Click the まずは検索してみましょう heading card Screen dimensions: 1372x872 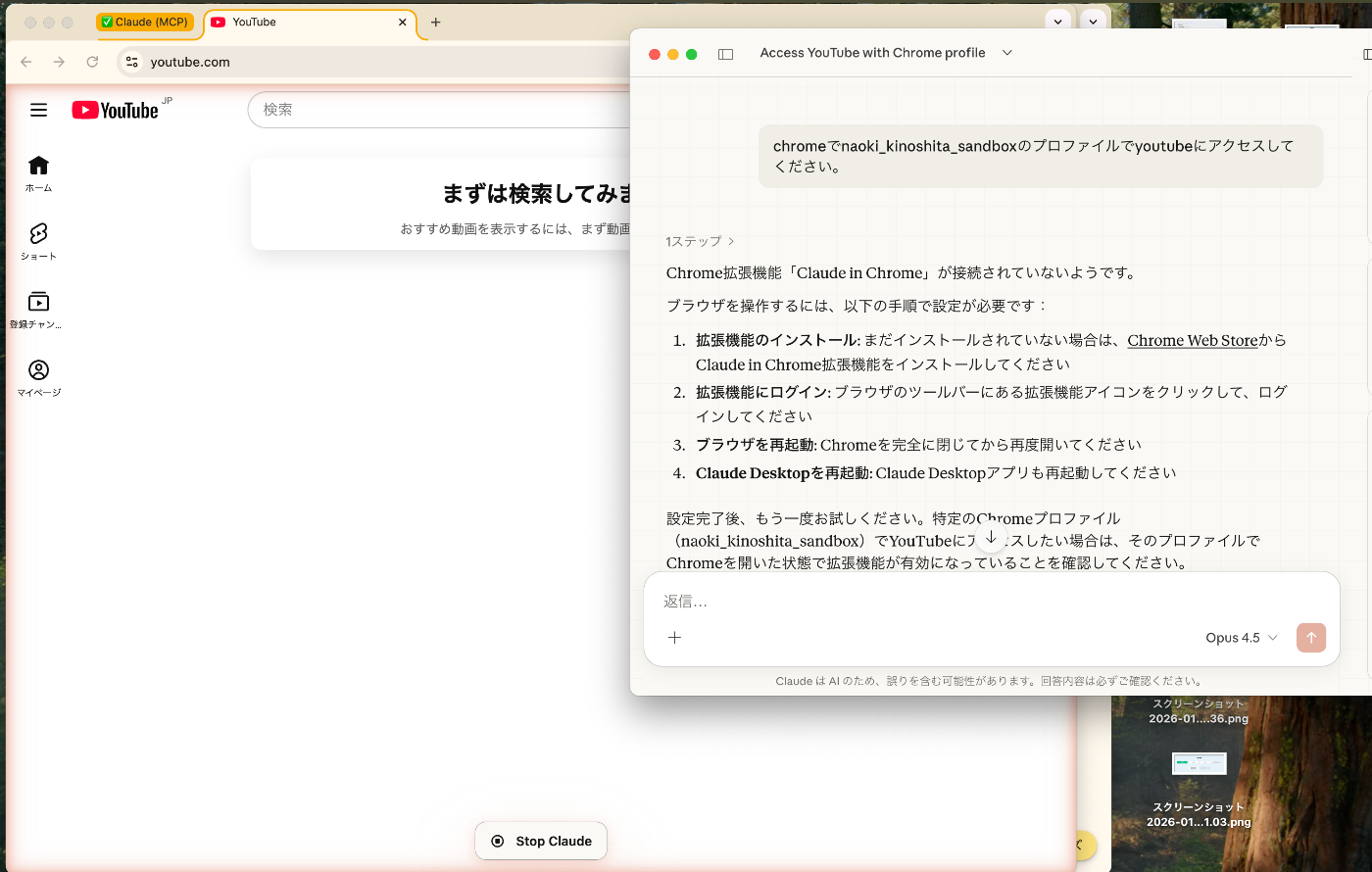tap(441, 204)
